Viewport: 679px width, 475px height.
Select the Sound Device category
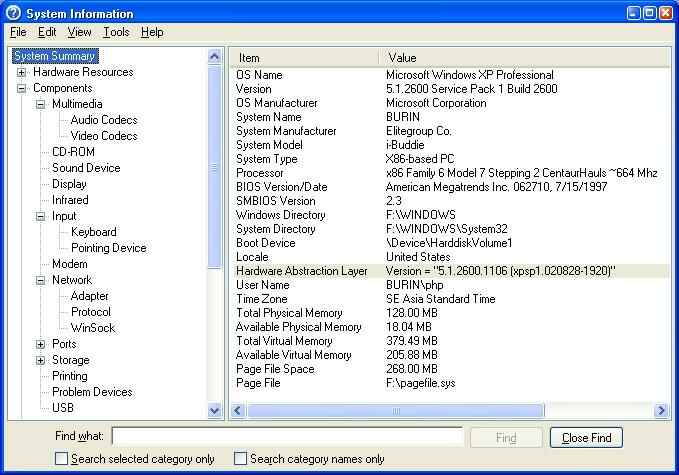[86, 168]
